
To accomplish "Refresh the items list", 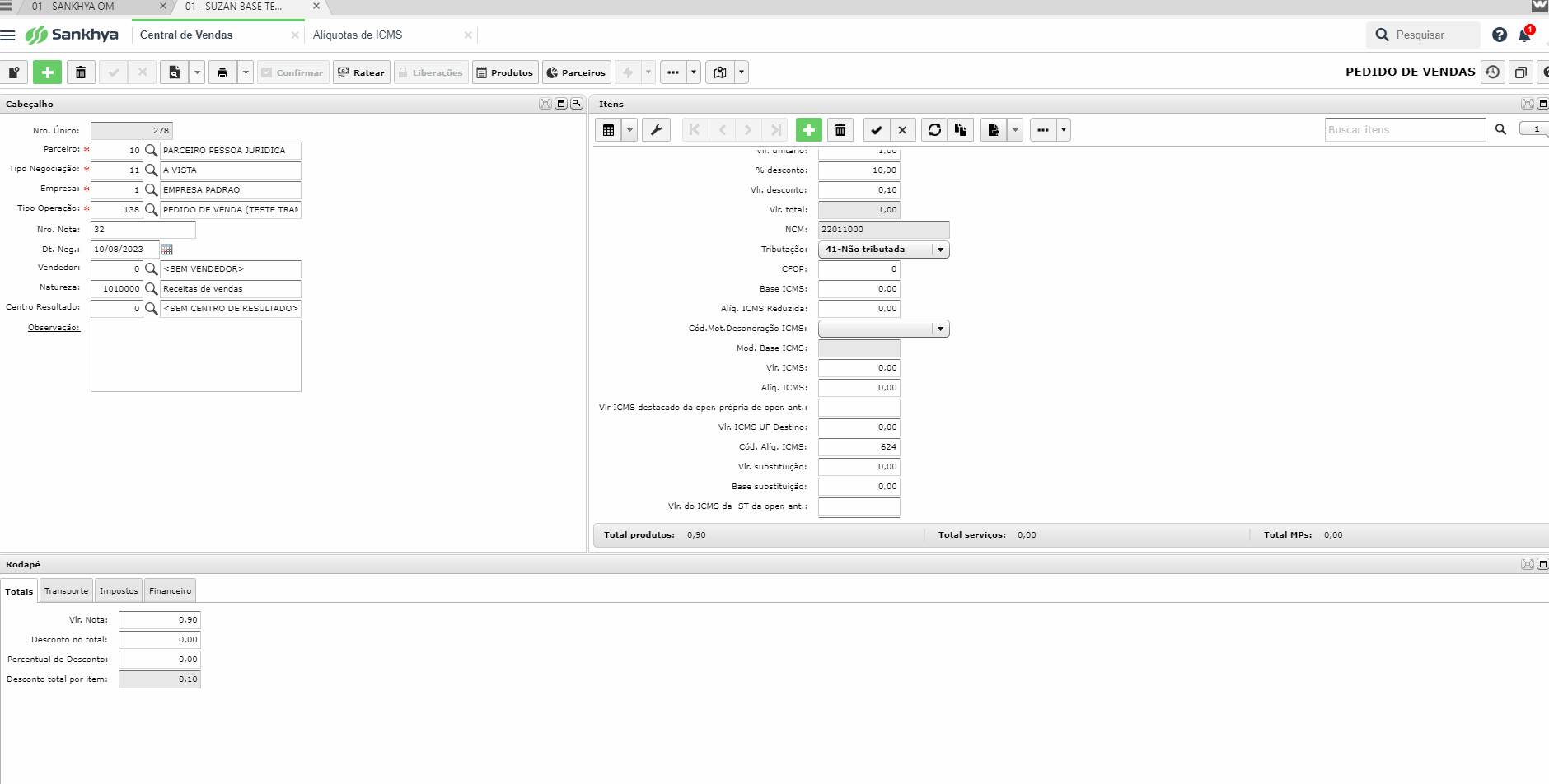I will [934, 130].
